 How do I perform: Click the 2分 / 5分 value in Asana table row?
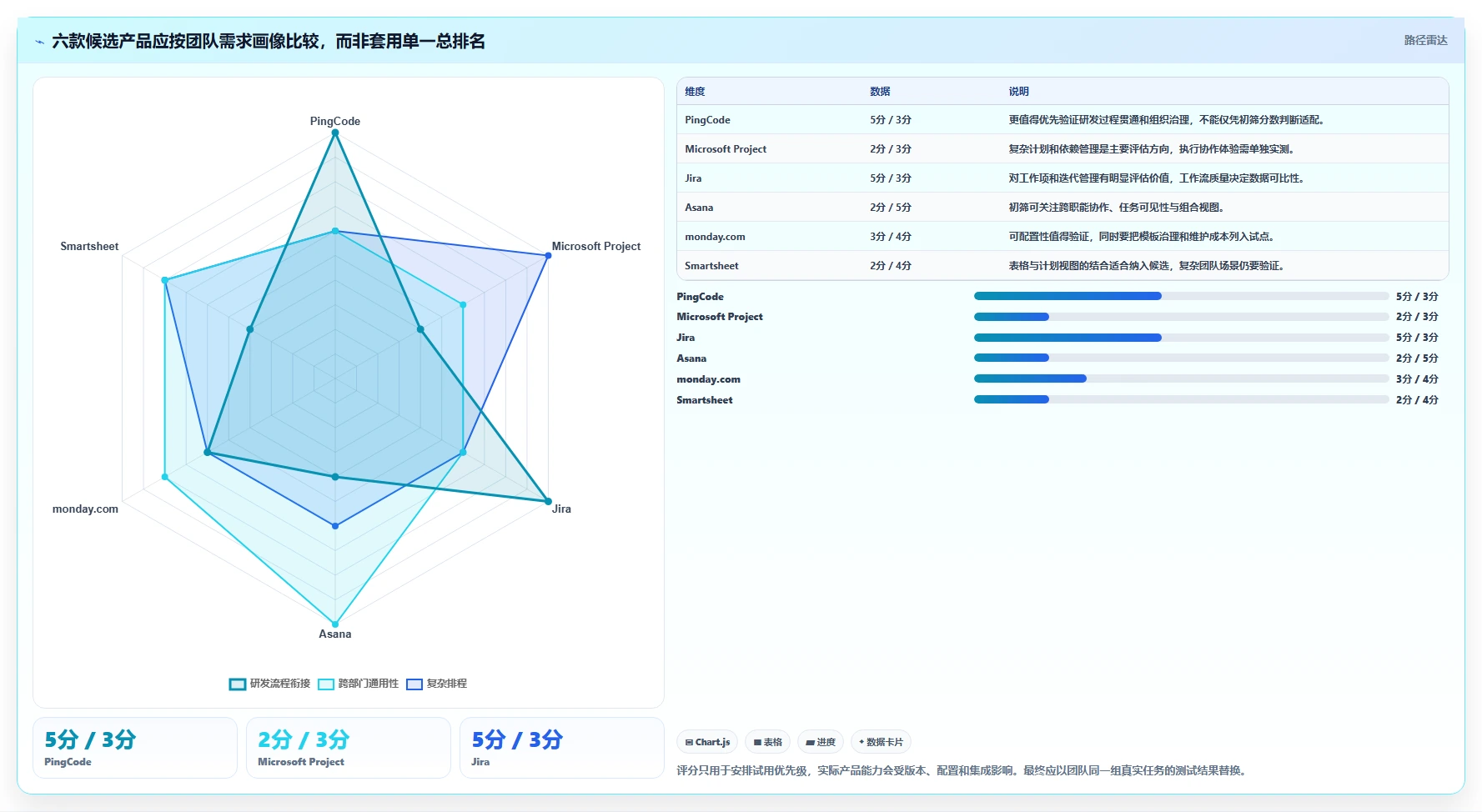pyautogui.click(x=891, y=208)
